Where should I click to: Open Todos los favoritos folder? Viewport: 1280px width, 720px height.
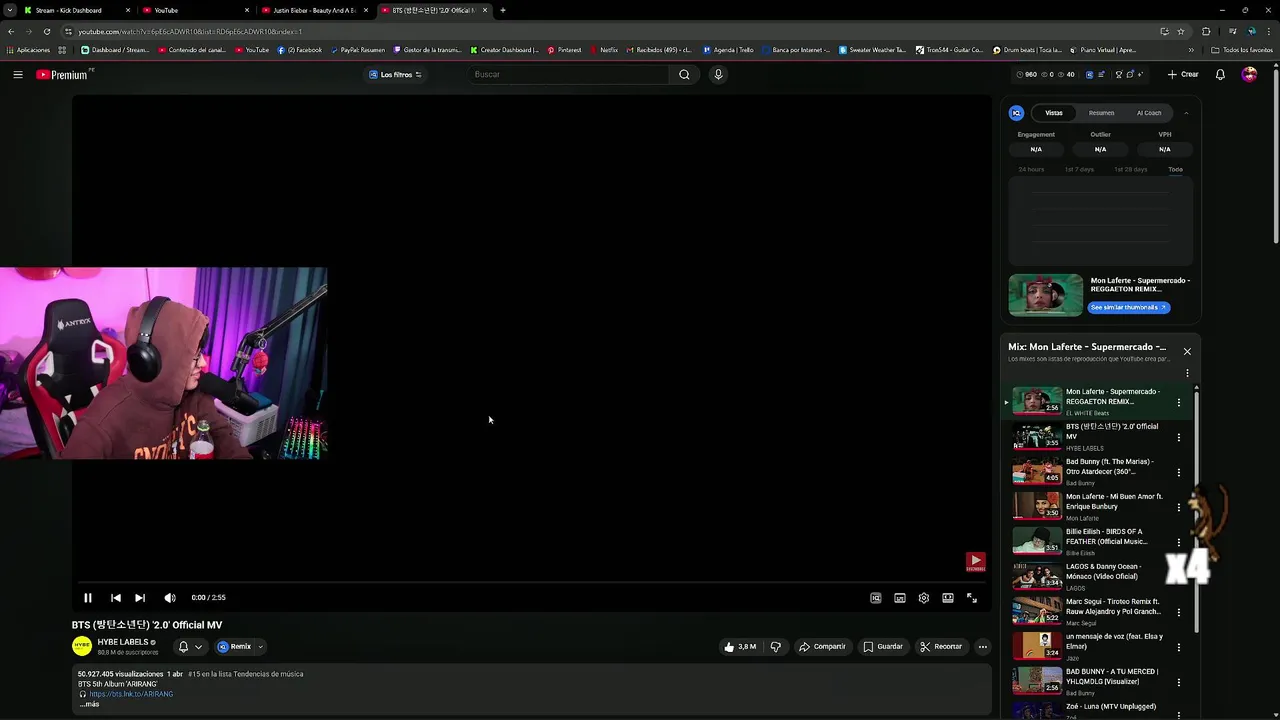click(x=1241, y=50)
